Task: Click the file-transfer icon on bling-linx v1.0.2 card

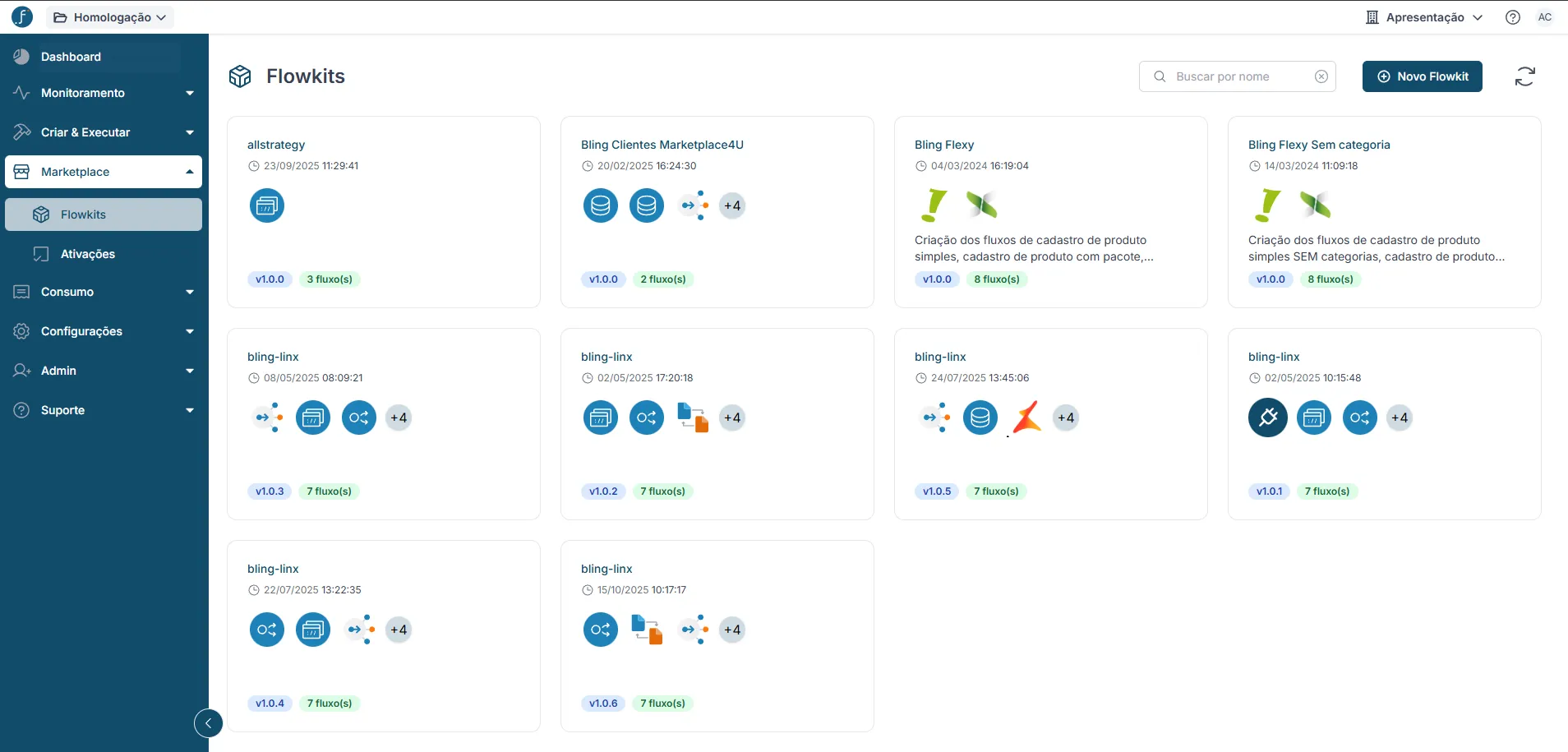Action: (693, 418)
